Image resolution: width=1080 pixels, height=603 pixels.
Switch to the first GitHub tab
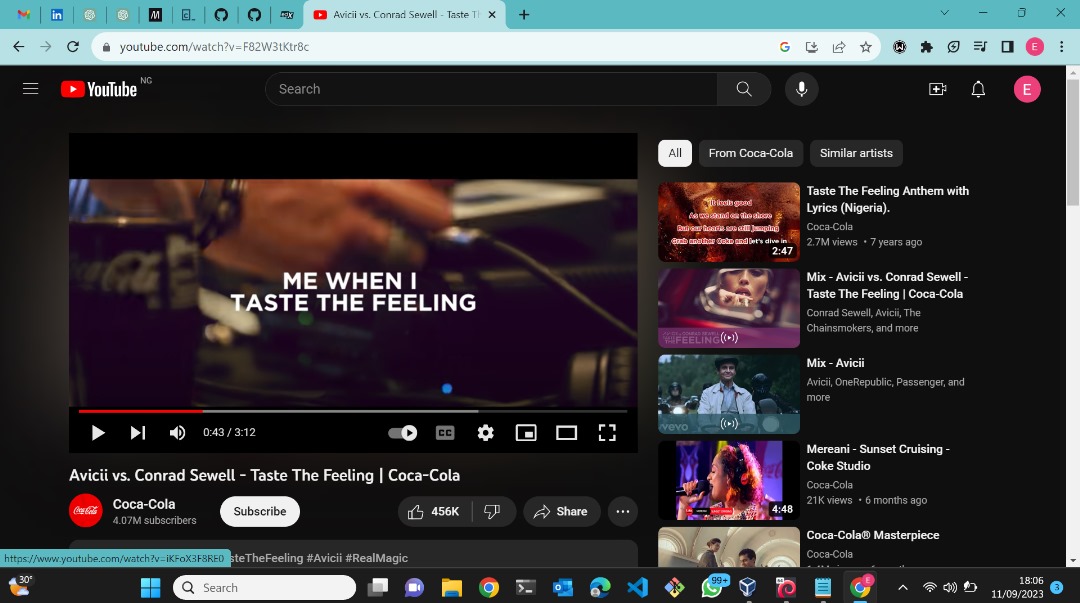pyautogui.click(x=221, y=14)
